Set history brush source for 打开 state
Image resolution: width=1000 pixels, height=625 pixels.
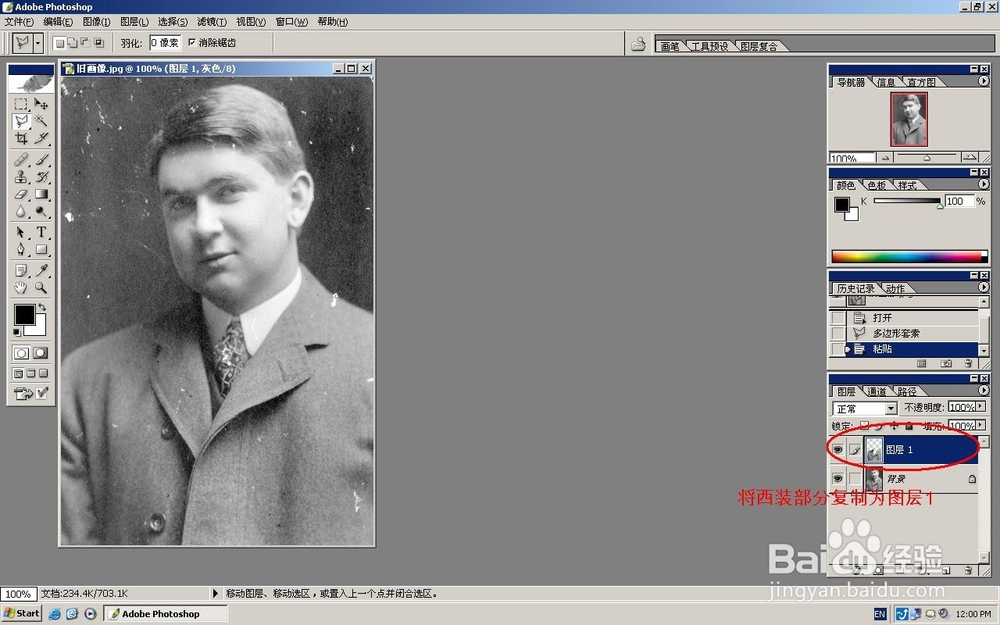click(837, 318)
